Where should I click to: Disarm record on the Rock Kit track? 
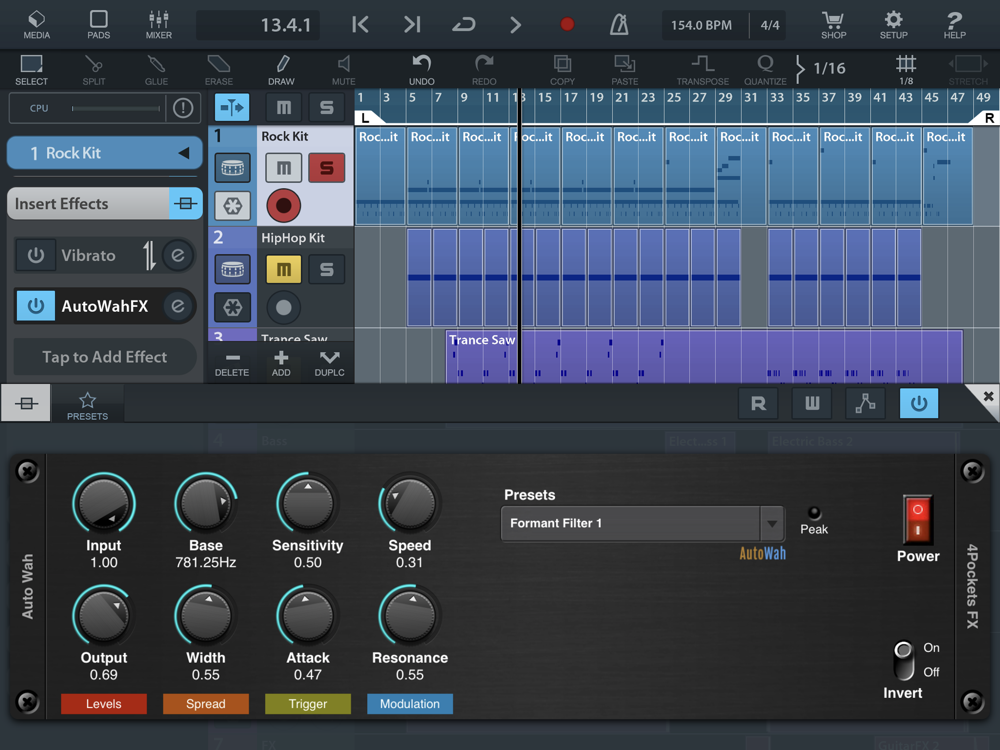click(284, 206)
